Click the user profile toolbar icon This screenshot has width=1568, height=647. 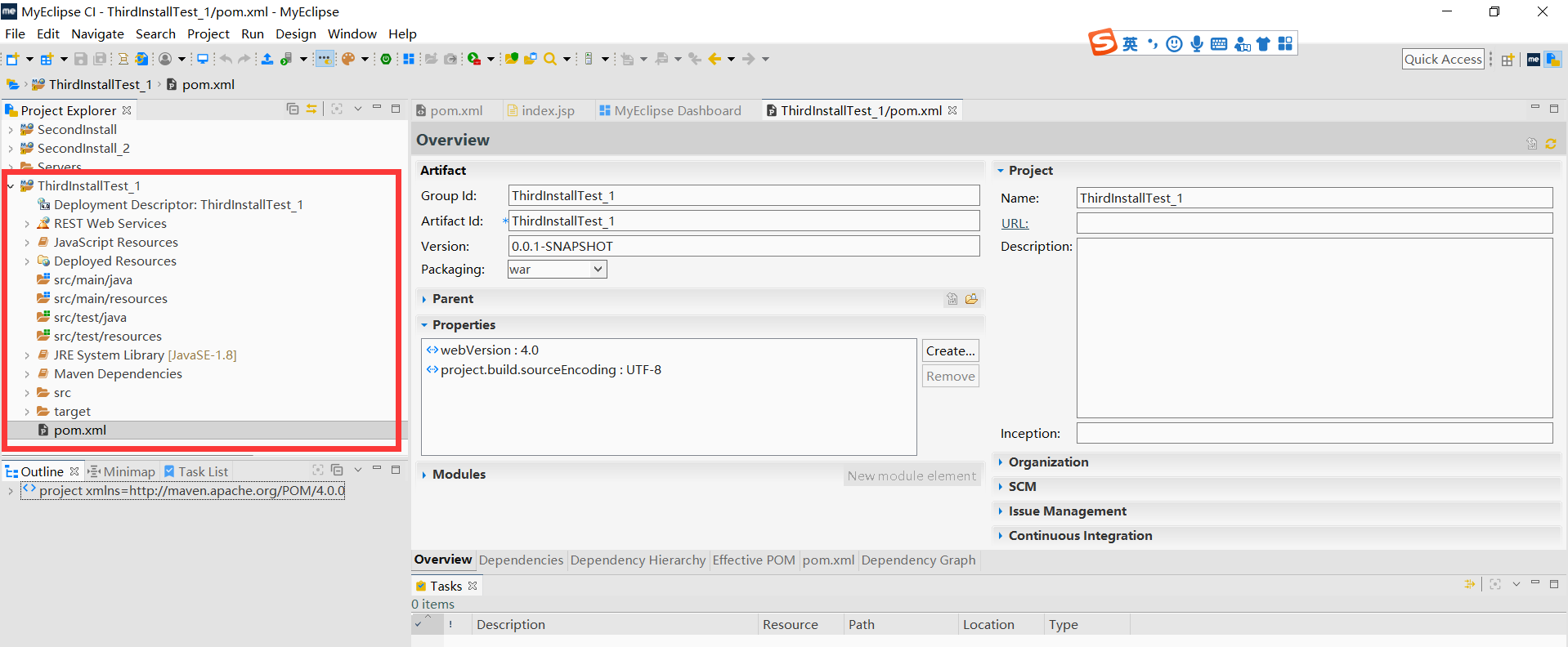[165, 59]
